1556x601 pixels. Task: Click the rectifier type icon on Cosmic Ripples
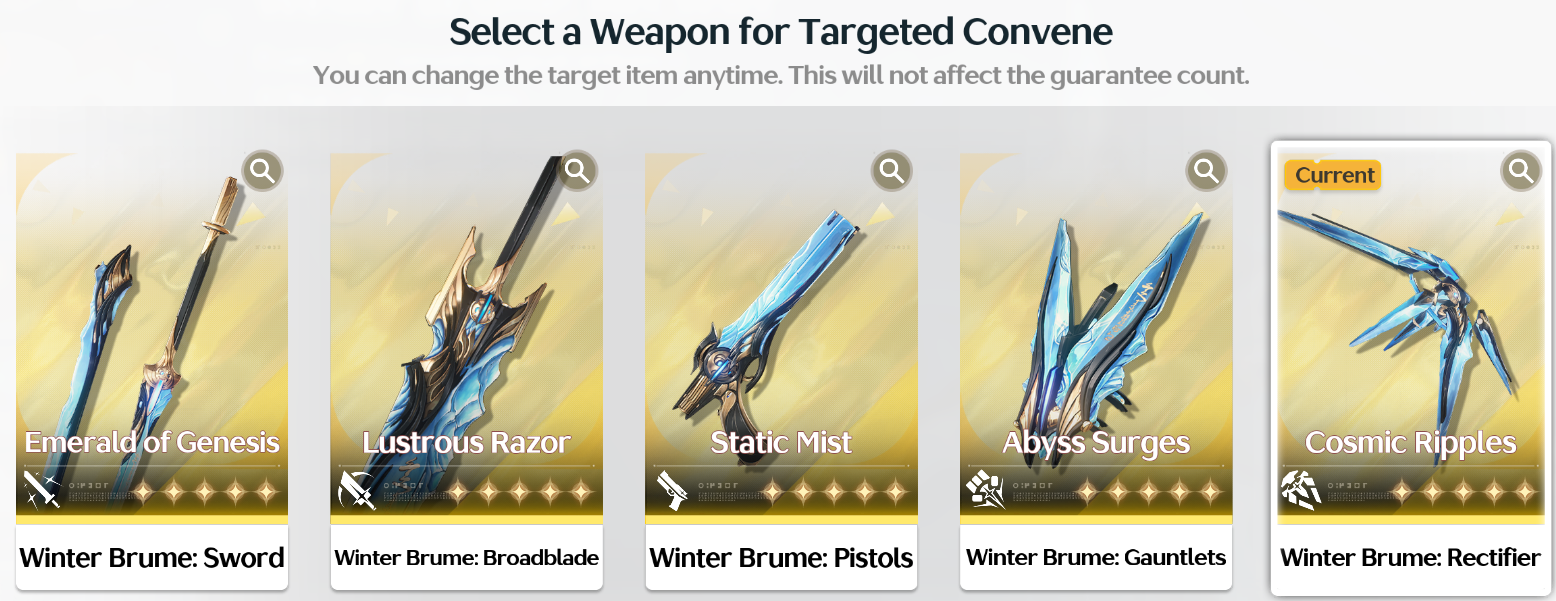[1301, 489]
